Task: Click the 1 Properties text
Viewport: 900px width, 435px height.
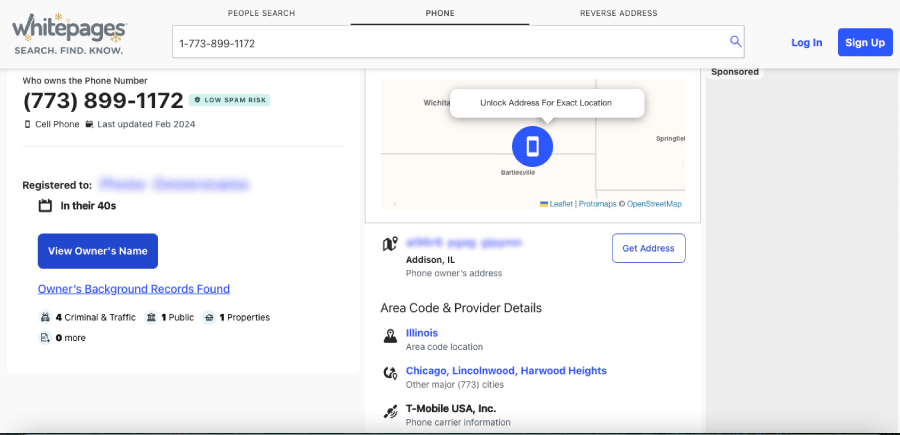Action: pyautogui.click(x=245, y=317)
